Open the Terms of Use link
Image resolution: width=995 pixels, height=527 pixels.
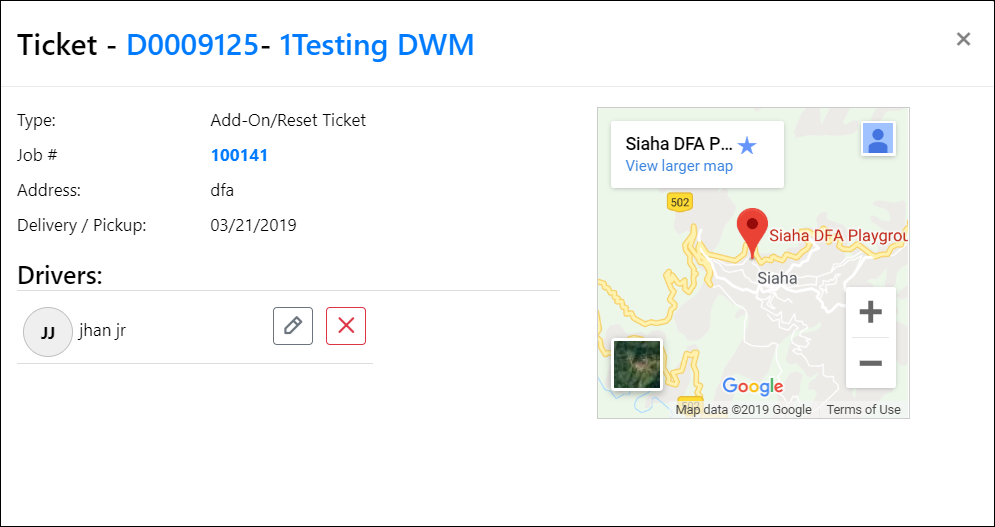(863, 410)
